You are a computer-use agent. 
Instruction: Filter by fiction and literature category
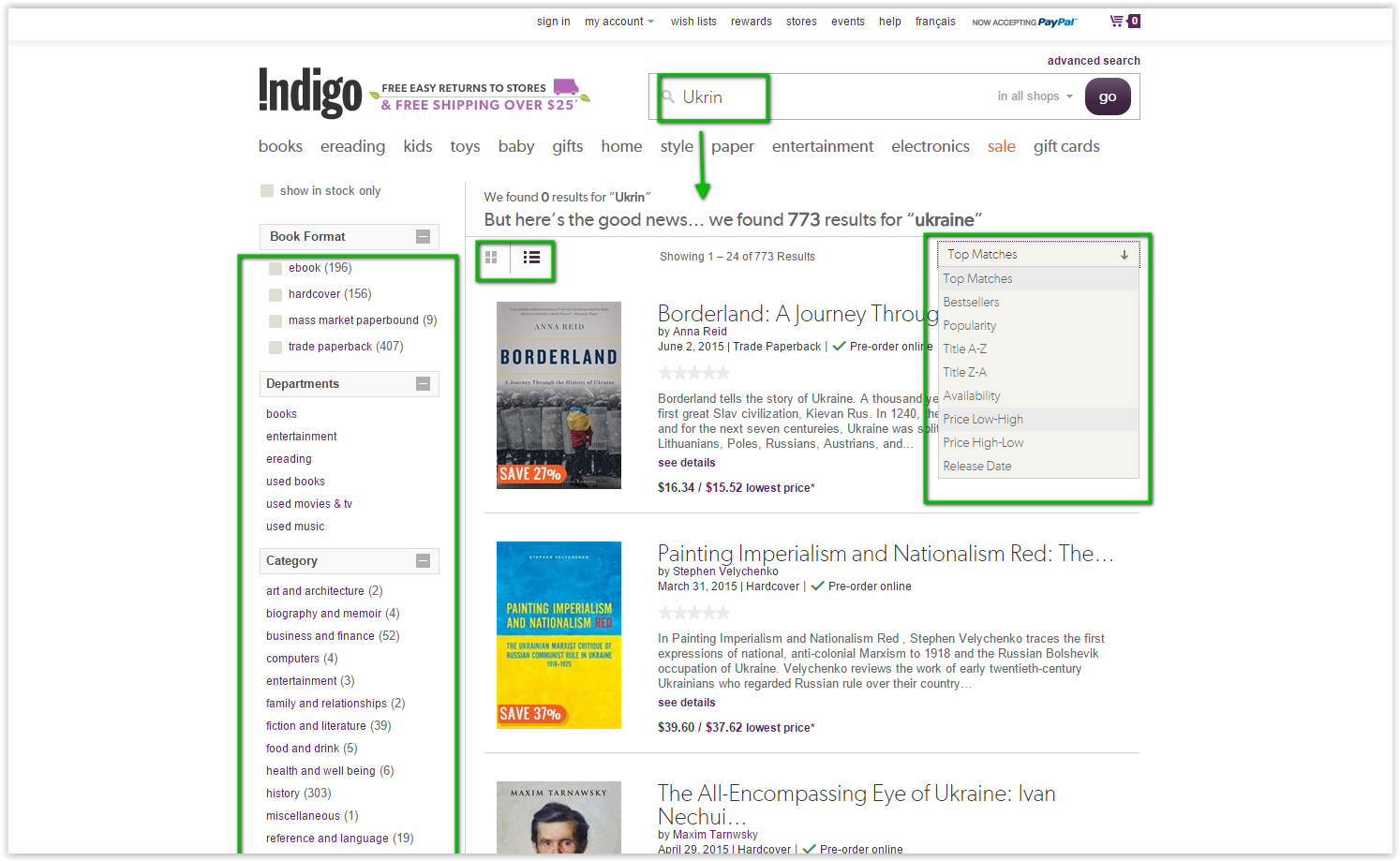click(x=328, y=726)
